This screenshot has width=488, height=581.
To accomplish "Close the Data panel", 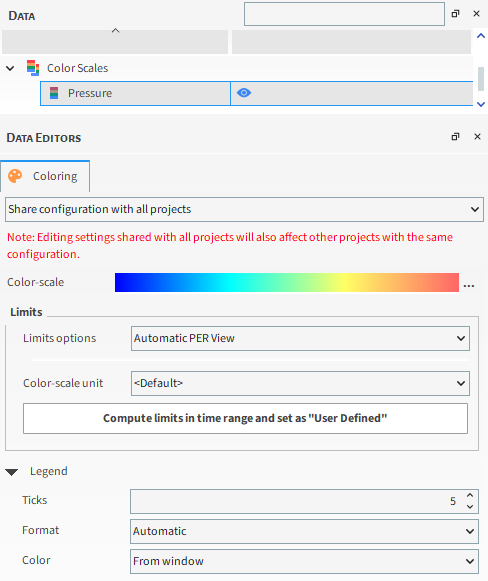I will 477,14.
